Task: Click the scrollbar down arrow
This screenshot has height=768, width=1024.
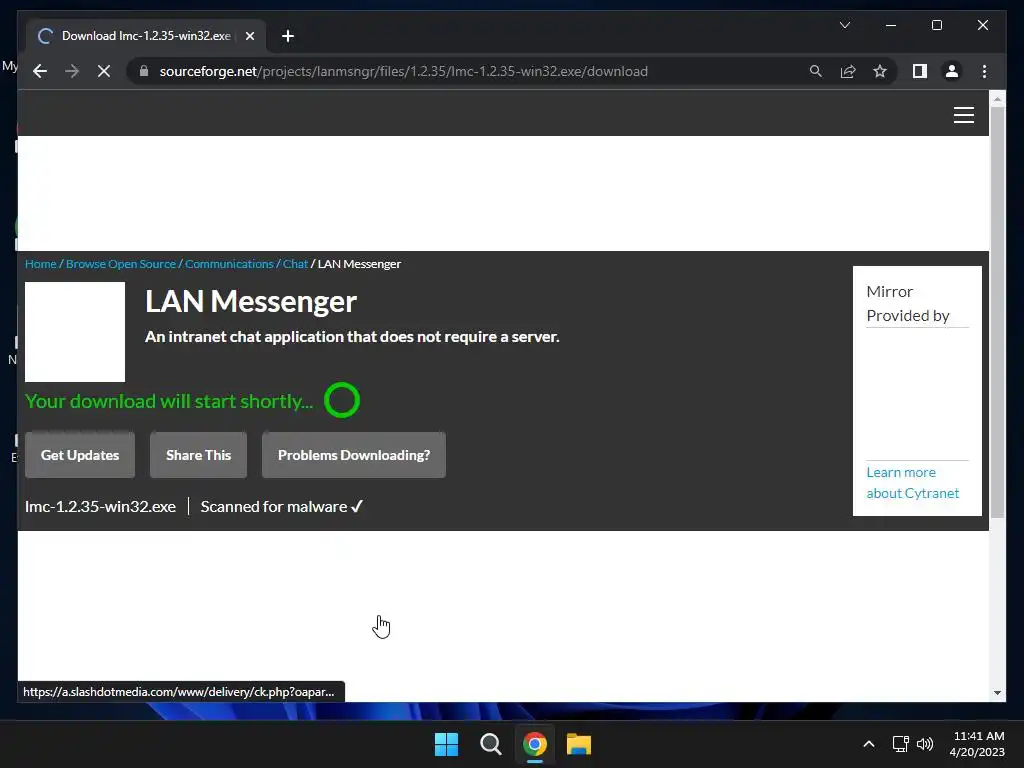Action: click(x=997, y=693)
